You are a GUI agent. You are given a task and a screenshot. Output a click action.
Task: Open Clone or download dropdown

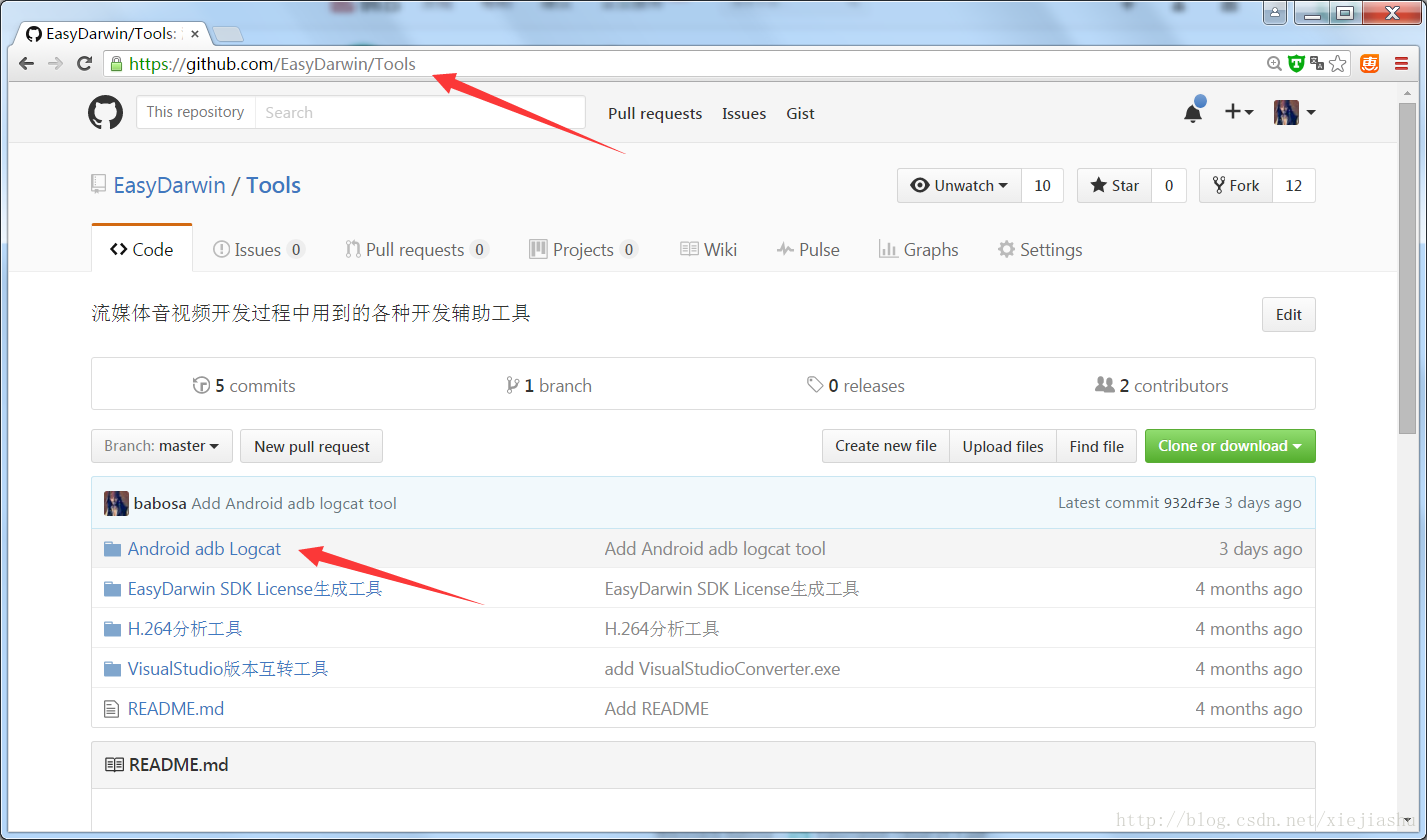[1230, 446]
